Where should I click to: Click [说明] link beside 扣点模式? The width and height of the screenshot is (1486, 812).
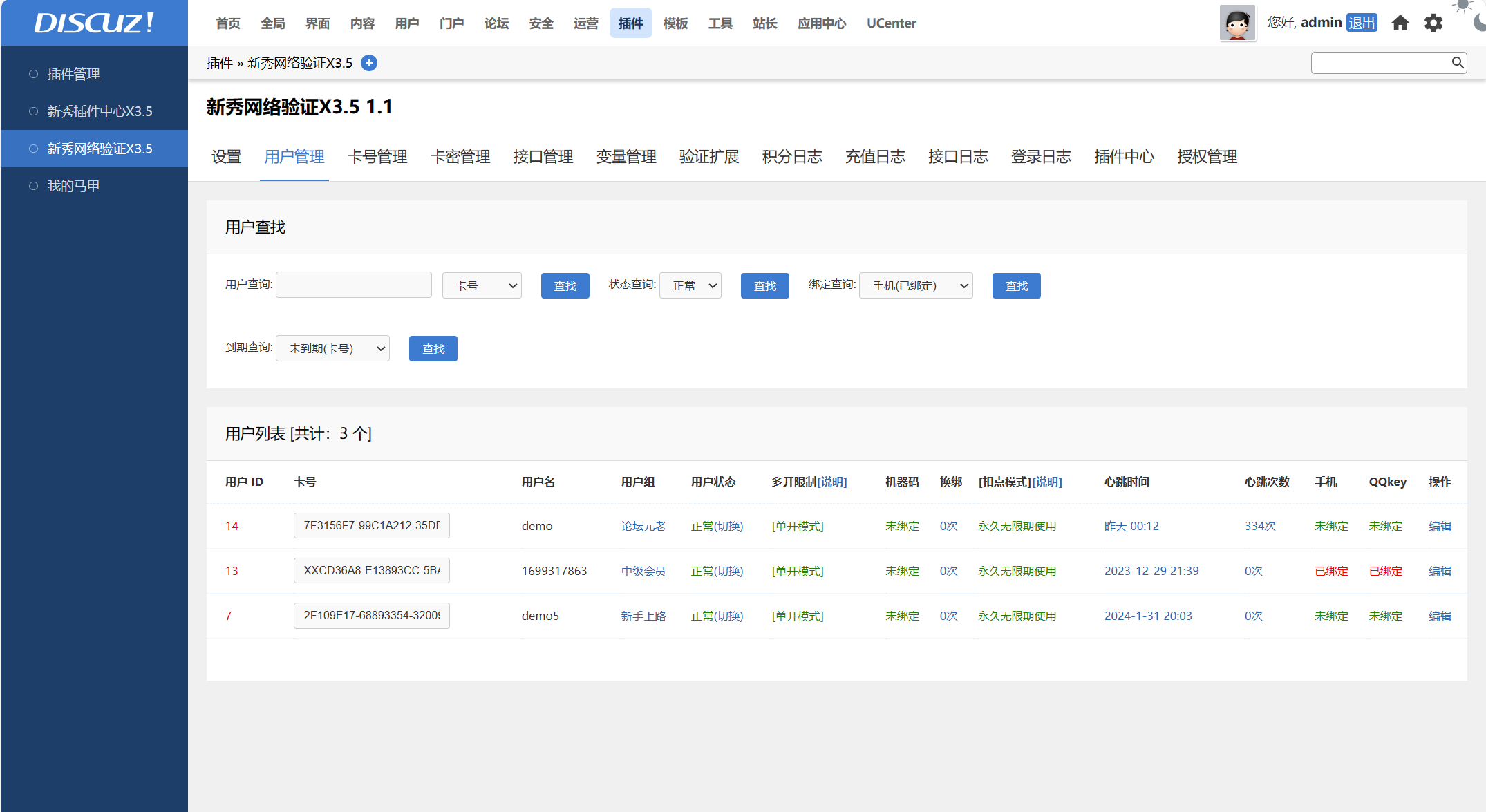click(x=1047, y=482)
